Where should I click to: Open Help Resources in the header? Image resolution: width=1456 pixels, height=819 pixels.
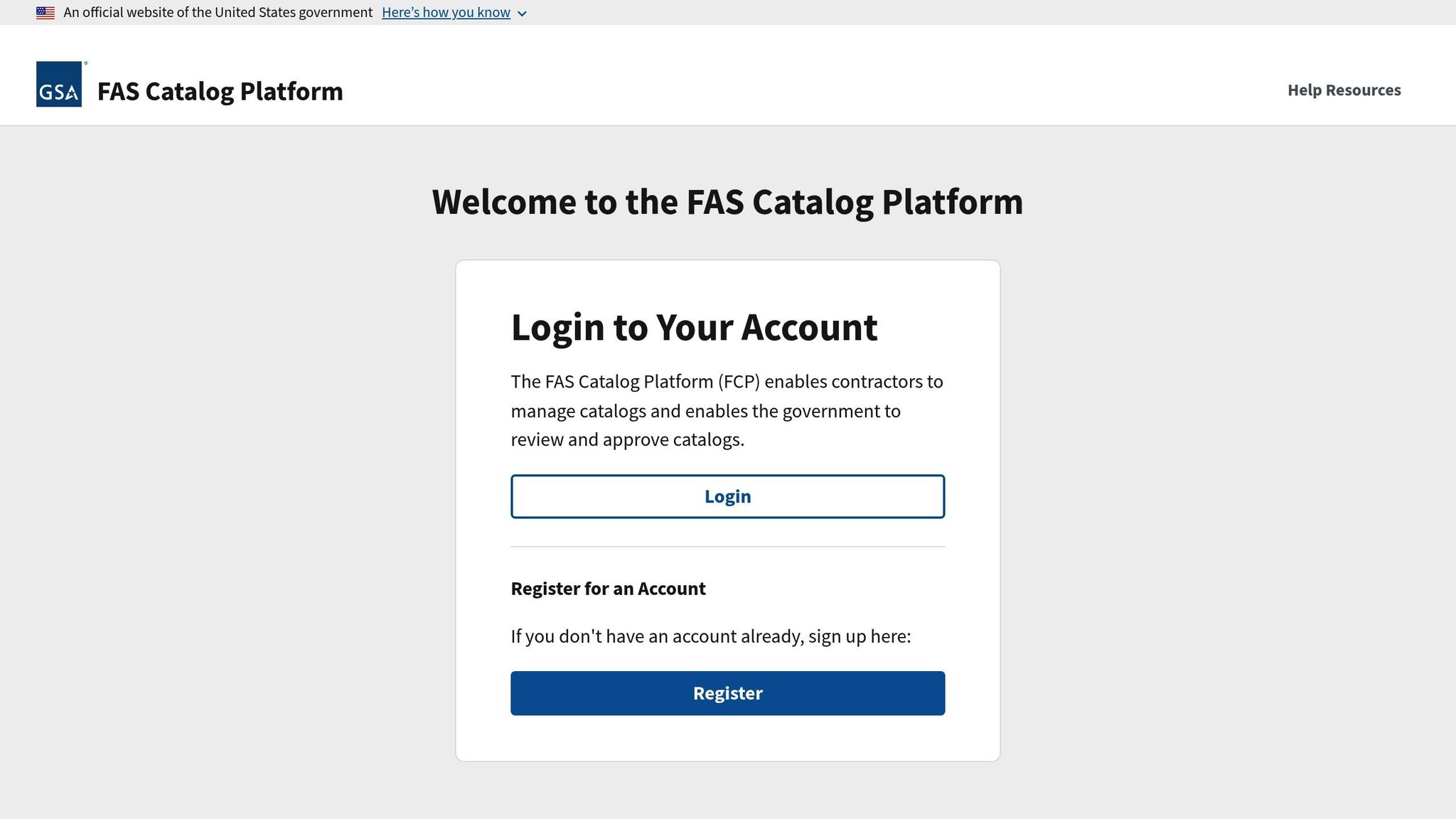[1343, 90]
